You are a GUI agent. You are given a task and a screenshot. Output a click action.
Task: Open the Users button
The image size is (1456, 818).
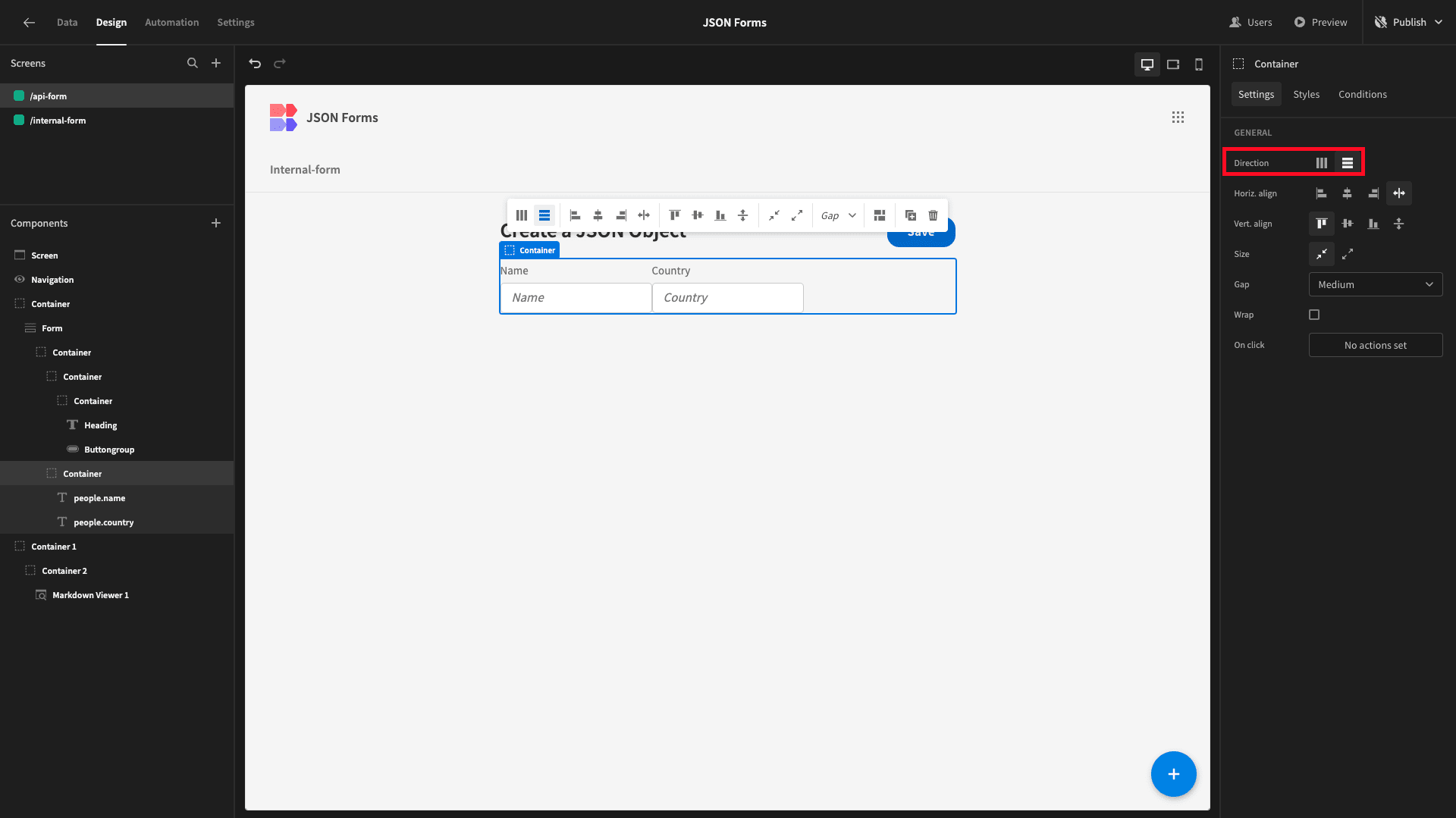pos(1250,22)
